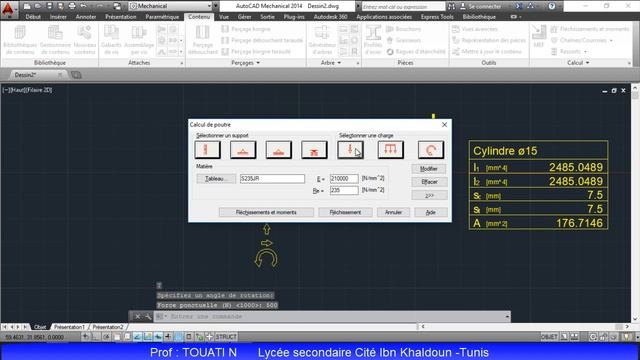
Task: Toggle the STRUCT status bar button
Action: (x=226, y=337)
